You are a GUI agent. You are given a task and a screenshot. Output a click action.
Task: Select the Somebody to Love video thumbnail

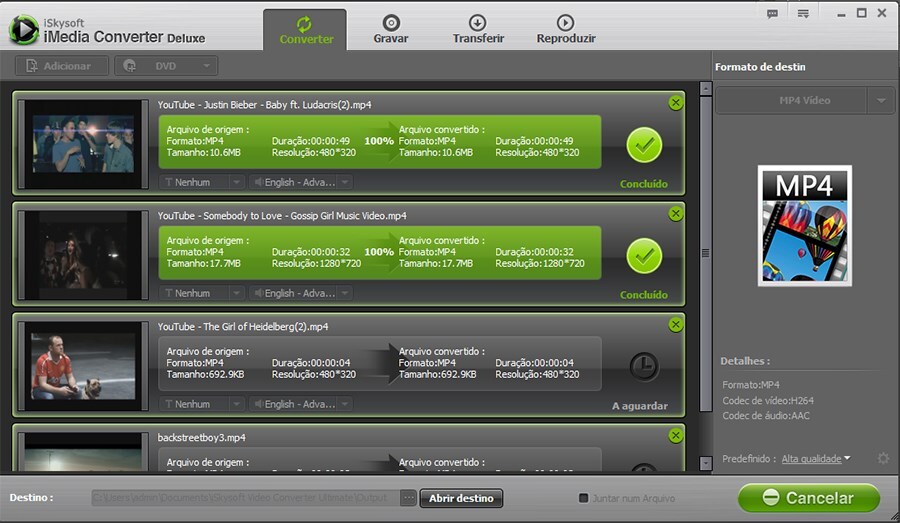click(83, 255)
